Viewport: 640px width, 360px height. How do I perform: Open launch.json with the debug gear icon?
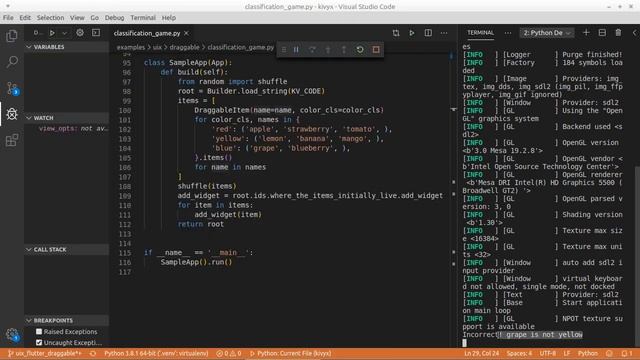80,33
